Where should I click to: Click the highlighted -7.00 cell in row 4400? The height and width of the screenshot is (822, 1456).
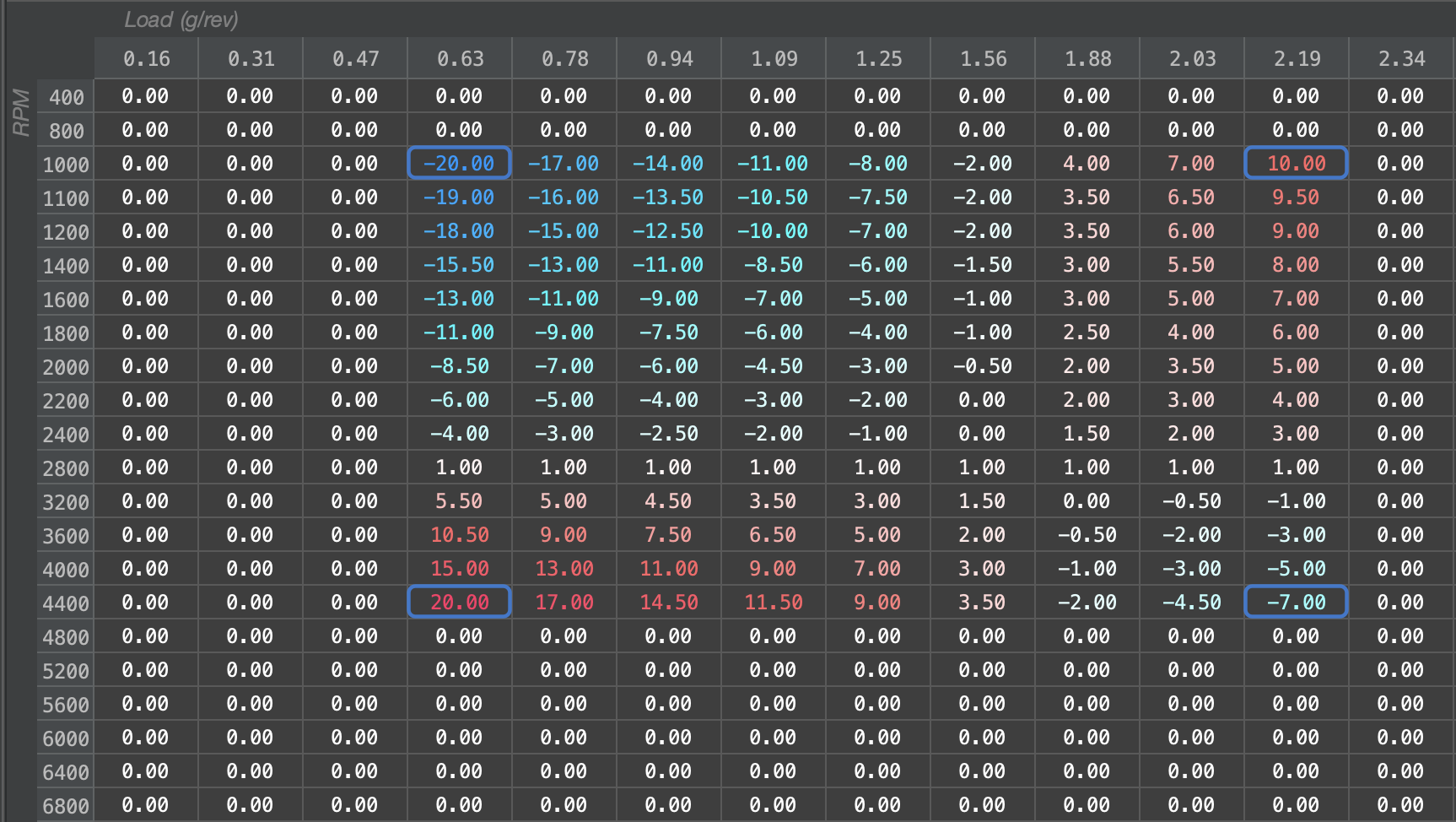pyautogui.click(x=1297, y=602)
